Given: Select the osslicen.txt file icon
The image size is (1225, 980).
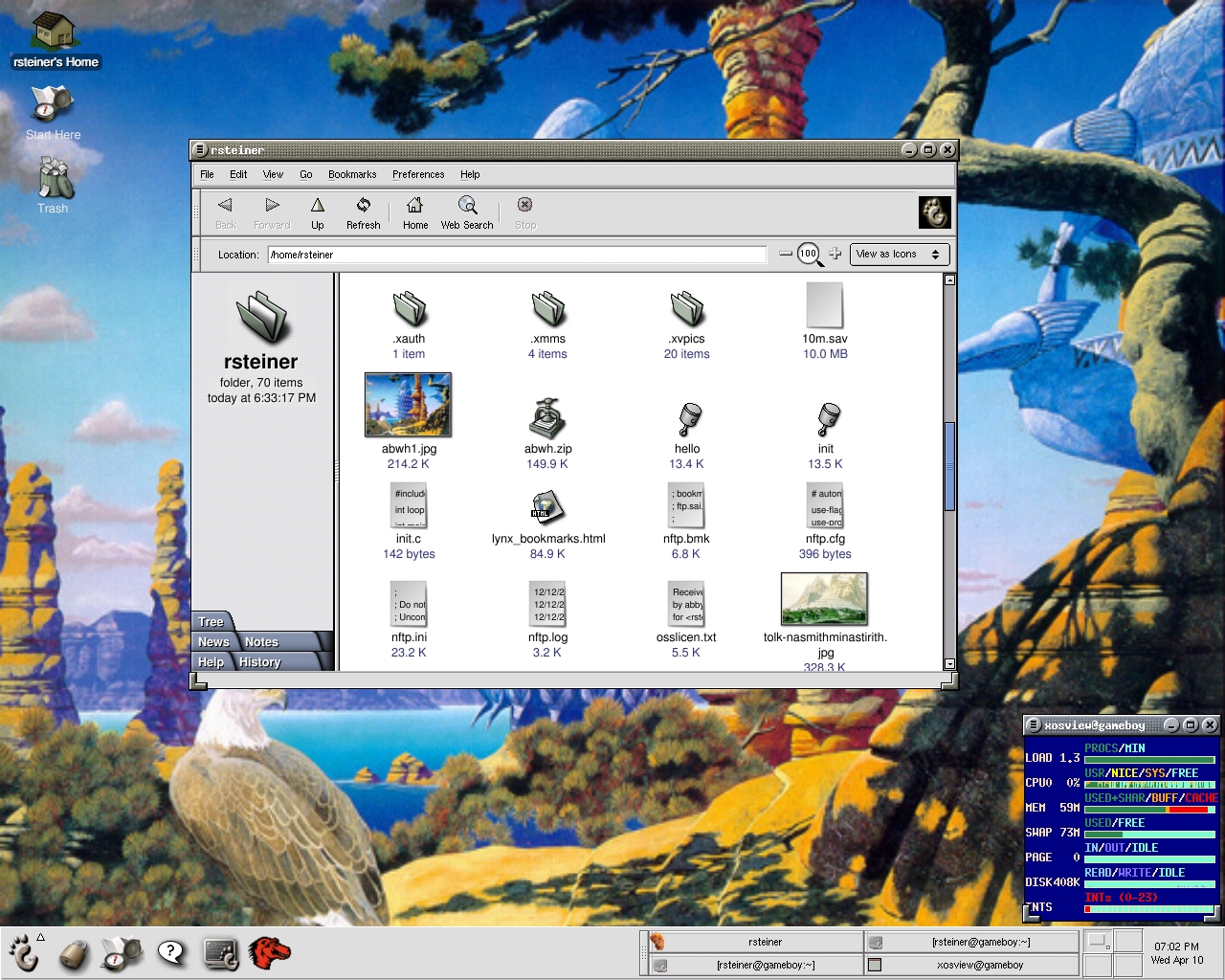Looking at the screenshot, I should click(687, 604).
